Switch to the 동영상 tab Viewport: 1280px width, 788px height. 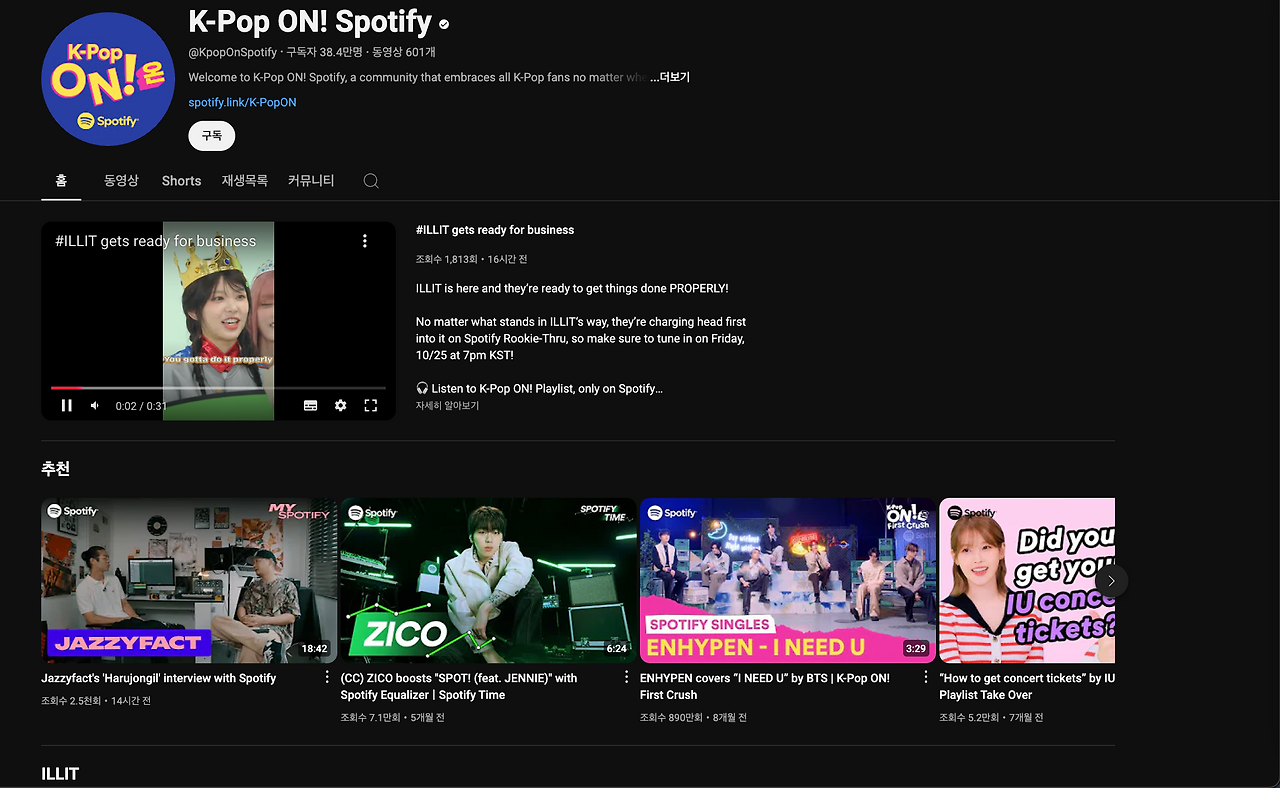[x=121, y=181]
